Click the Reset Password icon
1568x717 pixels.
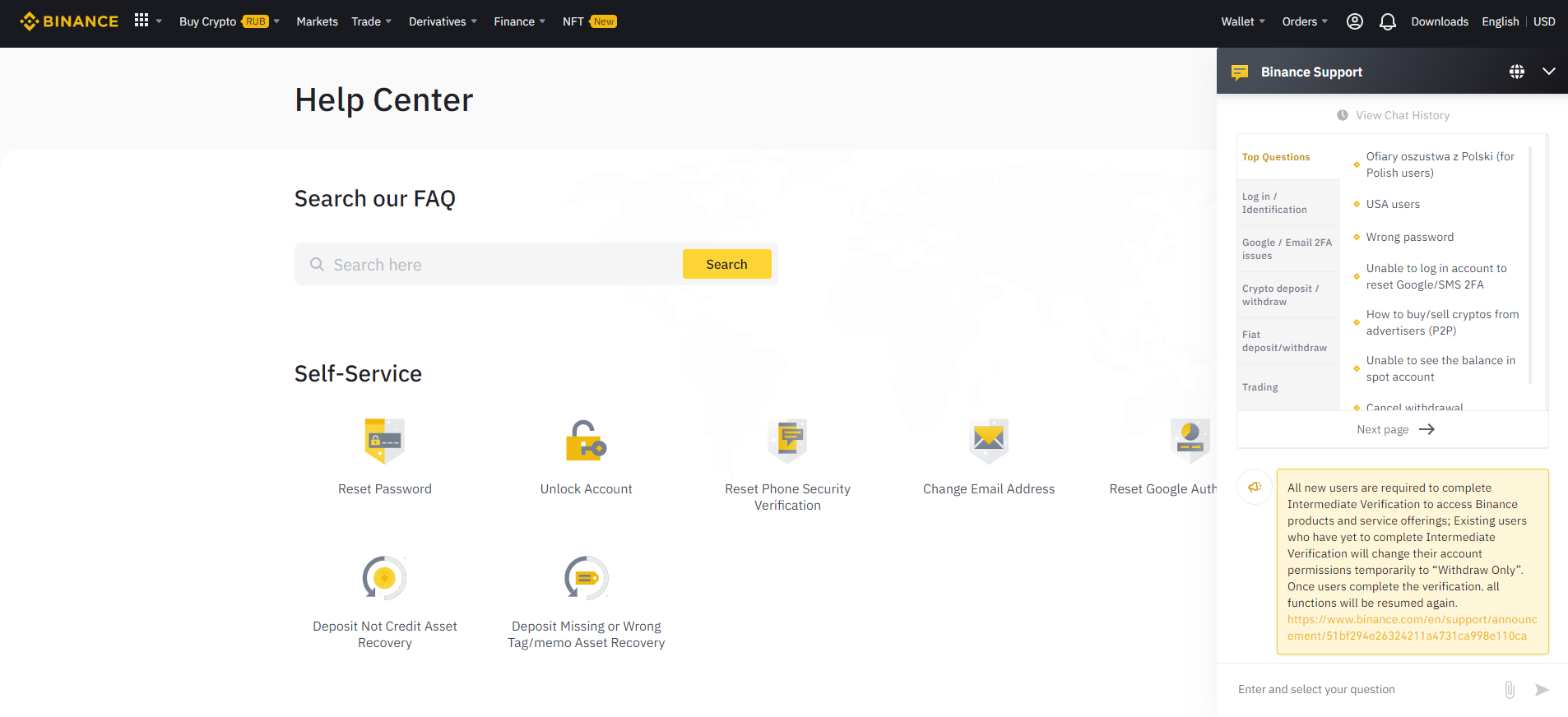385,441
